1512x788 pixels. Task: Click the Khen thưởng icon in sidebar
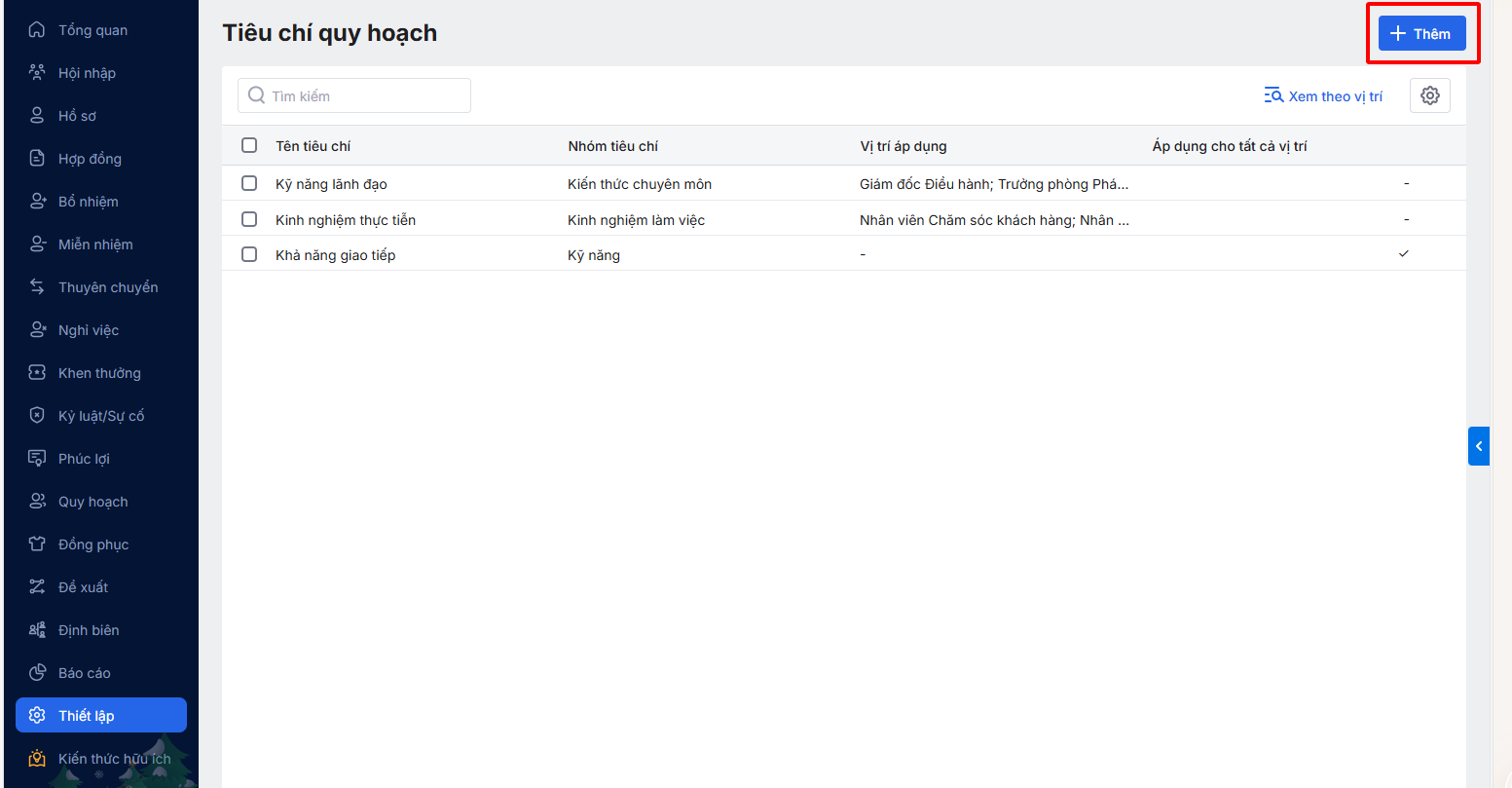(37, 373)
